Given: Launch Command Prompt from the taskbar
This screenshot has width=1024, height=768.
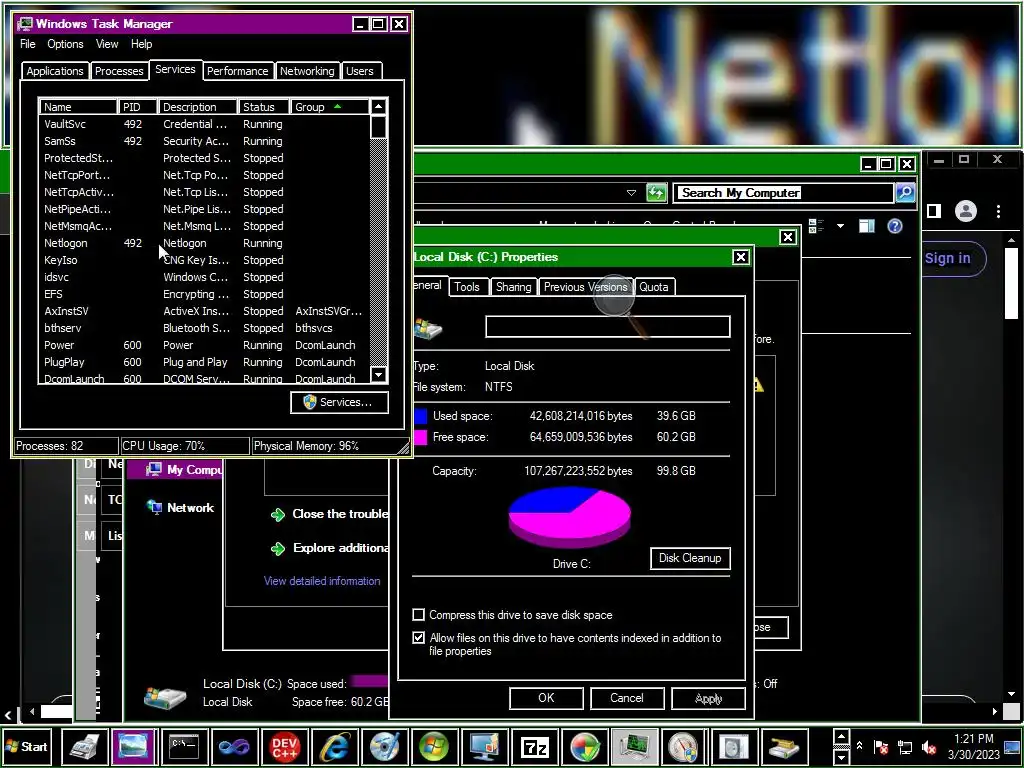Looking at the screenshot, I should pyautogui.click(x=184, y=746).
